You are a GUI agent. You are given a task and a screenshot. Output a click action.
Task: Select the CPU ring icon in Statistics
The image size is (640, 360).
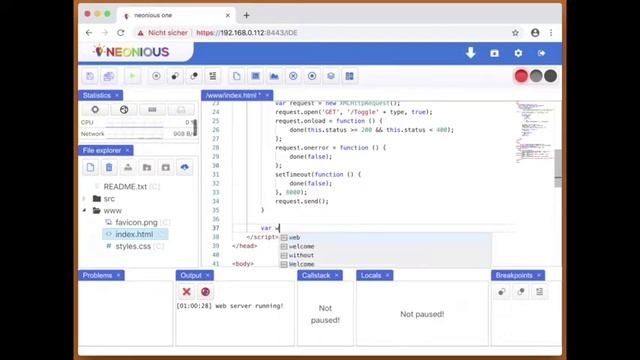click(95, 109)
